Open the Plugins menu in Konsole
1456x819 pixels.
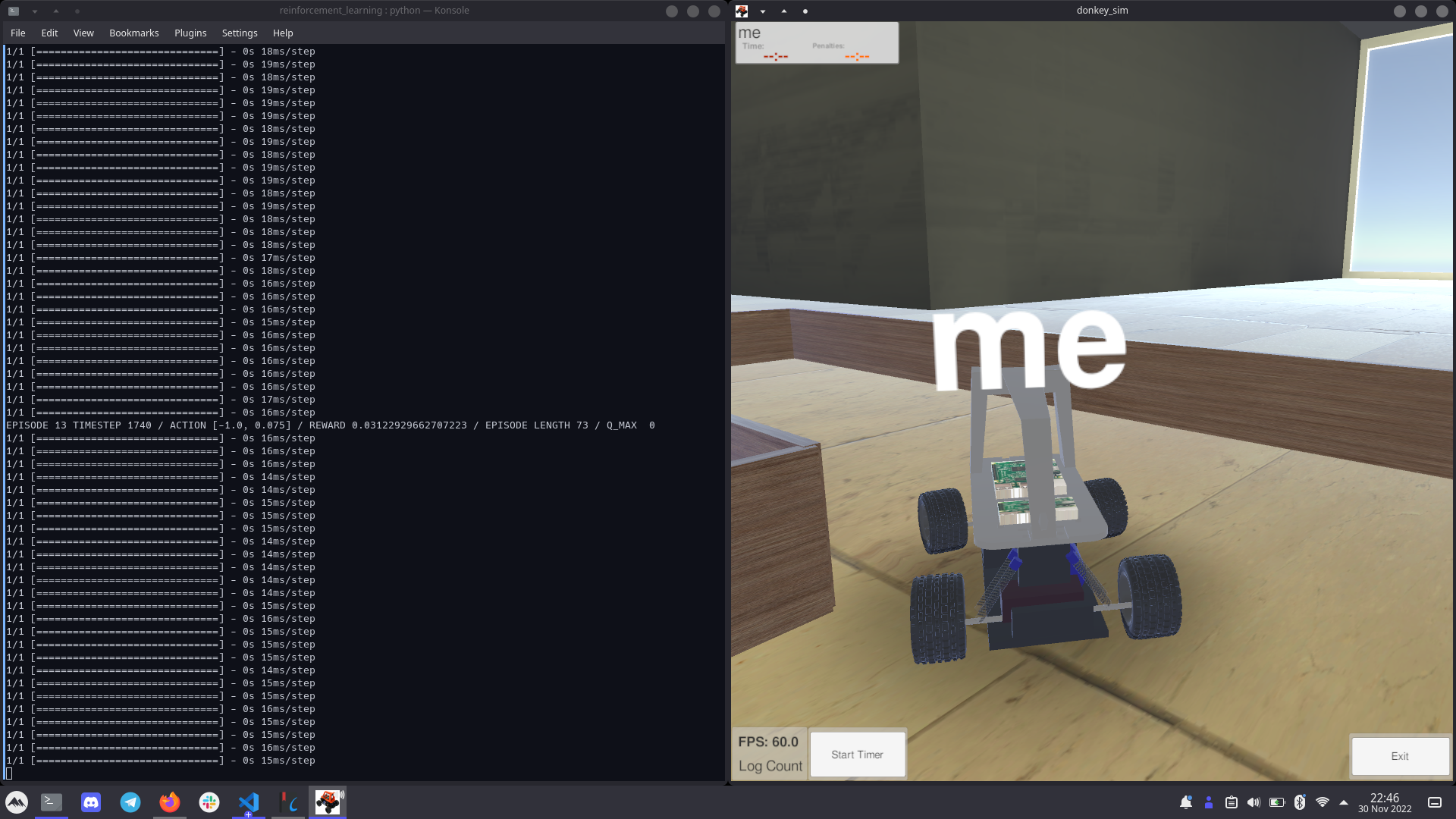[x=190, y=33]
